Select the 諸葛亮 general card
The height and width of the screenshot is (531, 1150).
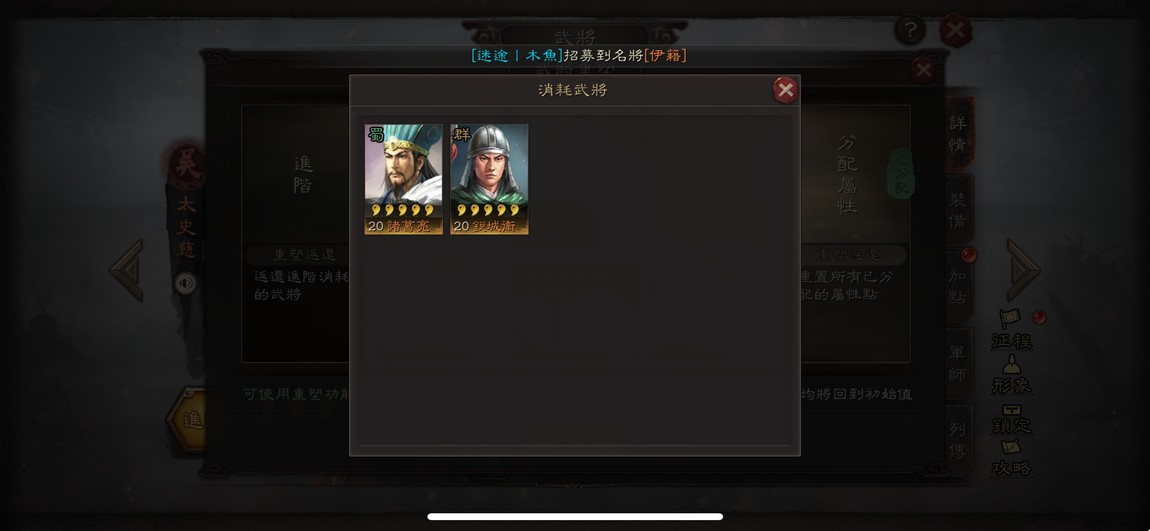pyautogui.click(x=403, y=179)
